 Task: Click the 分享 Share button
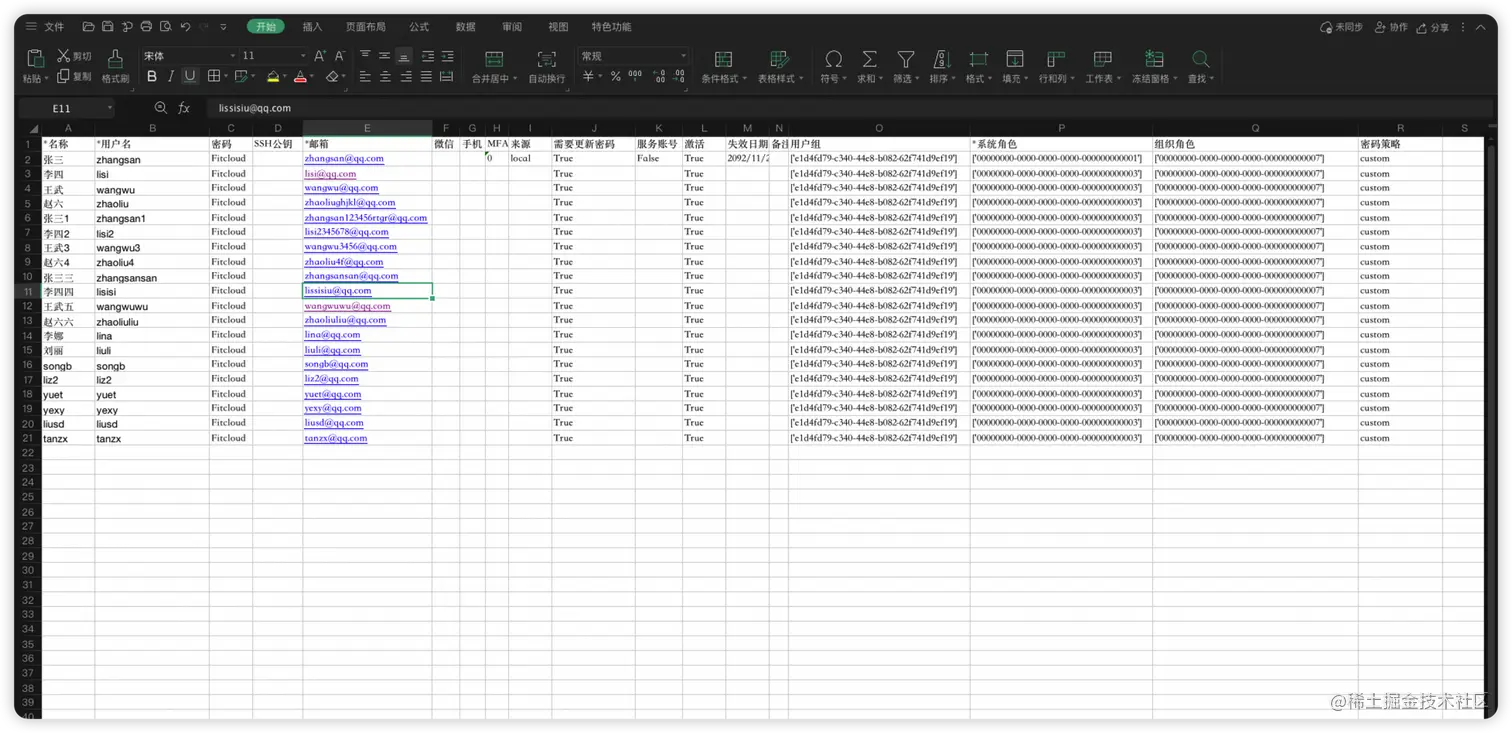[x=1432, y=27]
